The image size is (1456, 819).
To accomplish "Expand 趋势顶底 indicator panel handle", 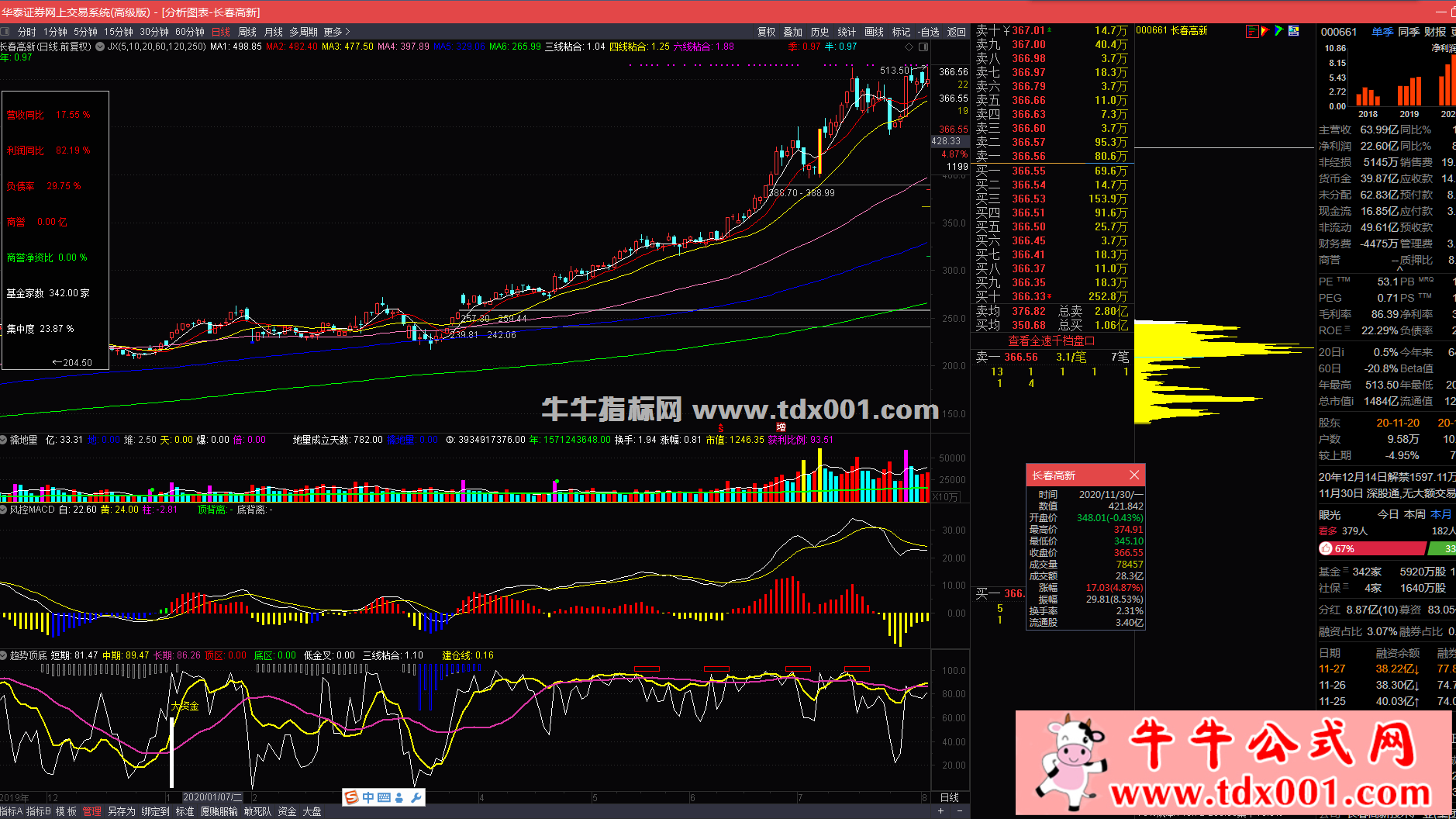I will click(4, 655).
